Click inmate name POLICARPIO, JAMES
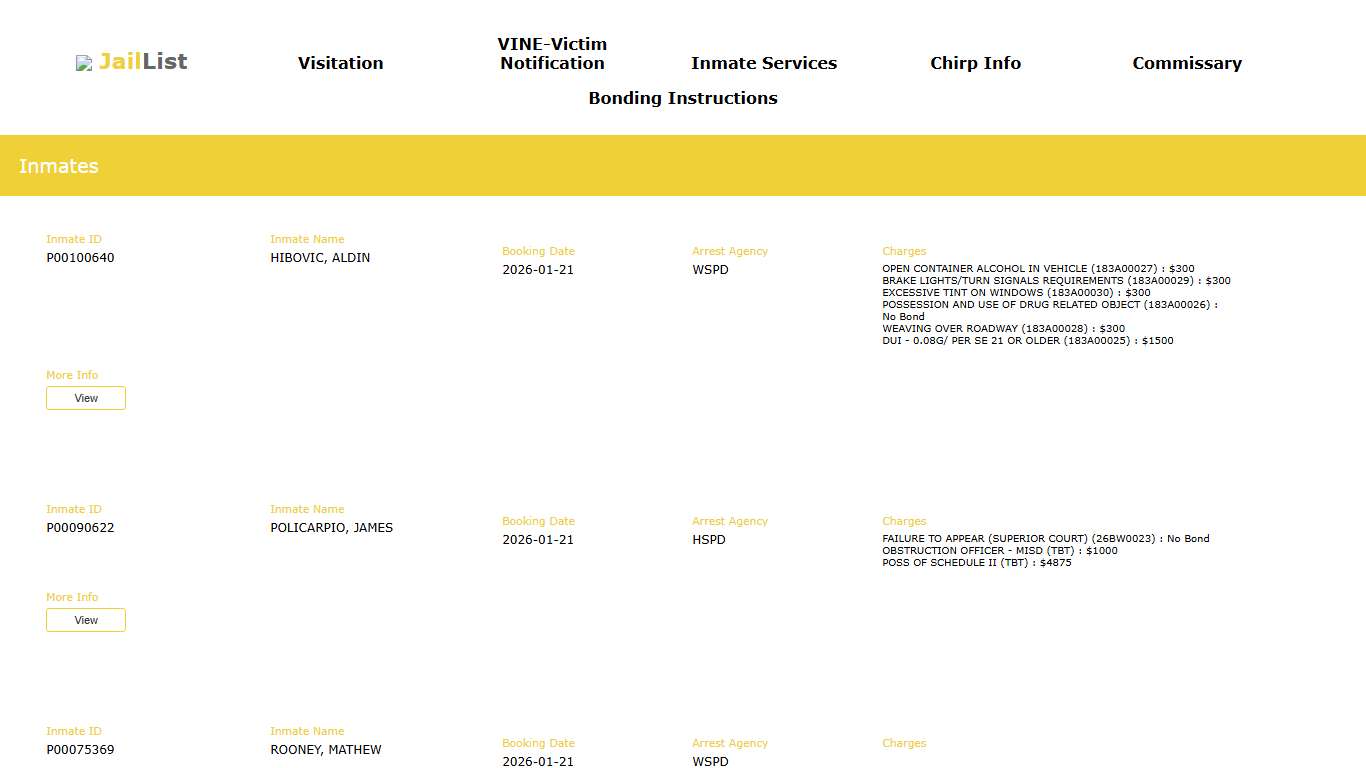Image resolution: width=1366 pixels, height=768 pixels. (x=331, y=528)
